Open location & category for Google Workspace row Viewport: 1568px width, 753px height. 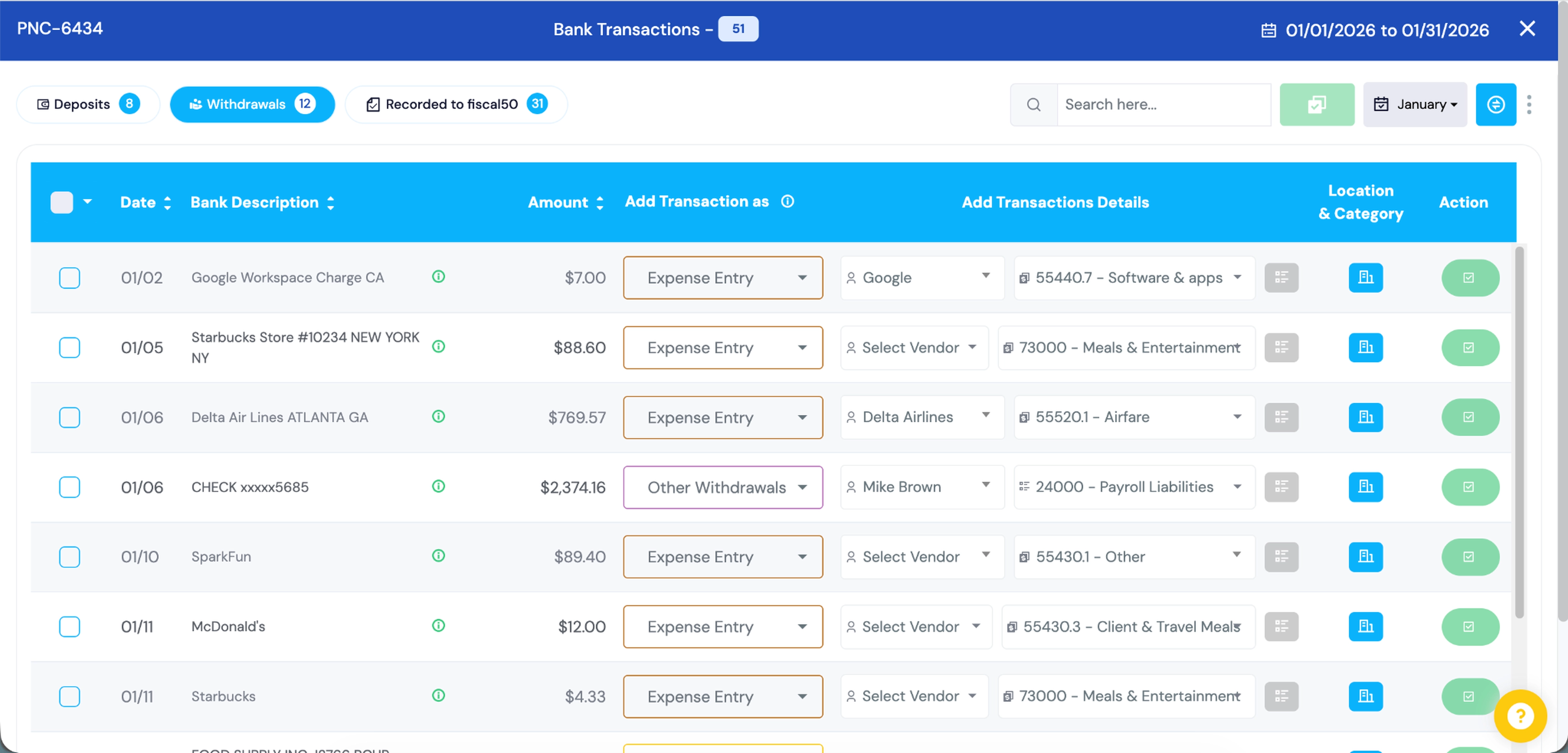[x=1366, y=278]
